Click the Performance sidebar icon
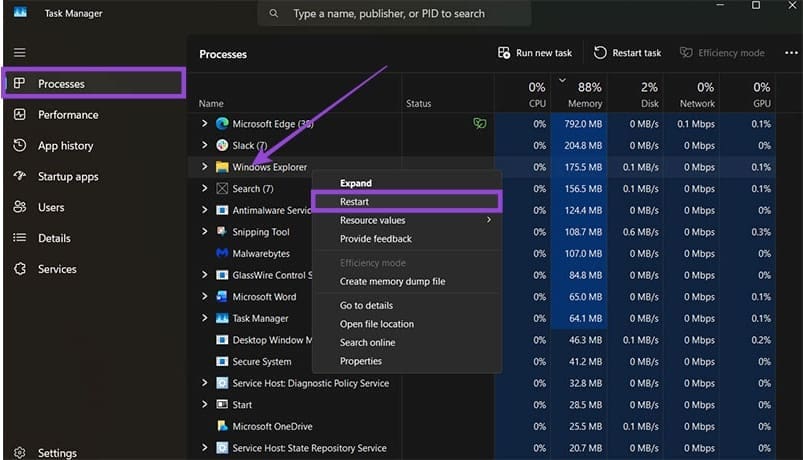 click(19, 114)
